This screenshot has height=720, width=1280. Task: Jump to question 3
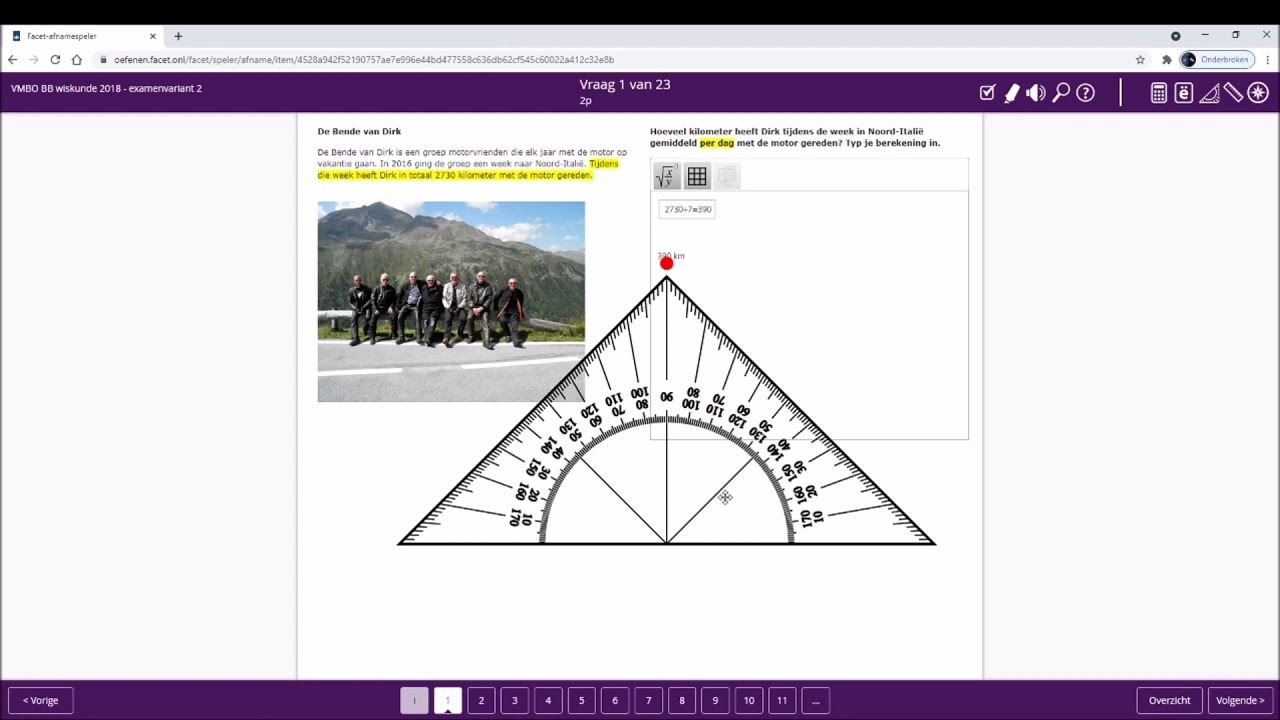click(x=515, y=700)
